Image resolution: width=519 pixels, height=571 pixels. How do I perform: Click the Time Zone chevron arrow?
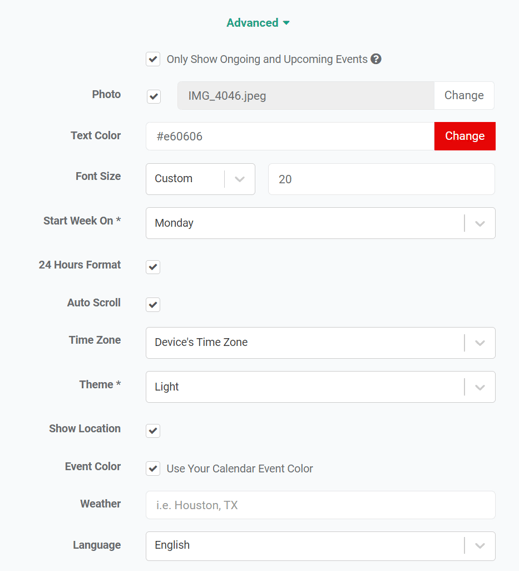pyautogui.click(x=480, y=343)
